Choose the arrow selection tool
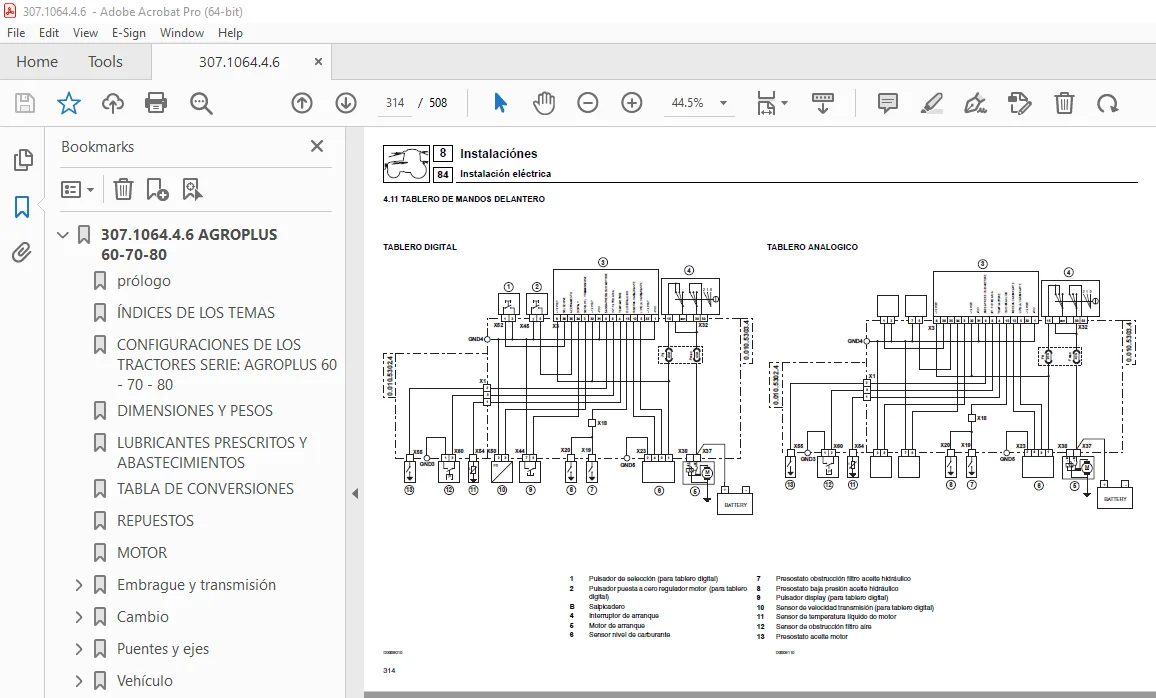Screen dimensions: 1156x698 [x=500, y=103]
